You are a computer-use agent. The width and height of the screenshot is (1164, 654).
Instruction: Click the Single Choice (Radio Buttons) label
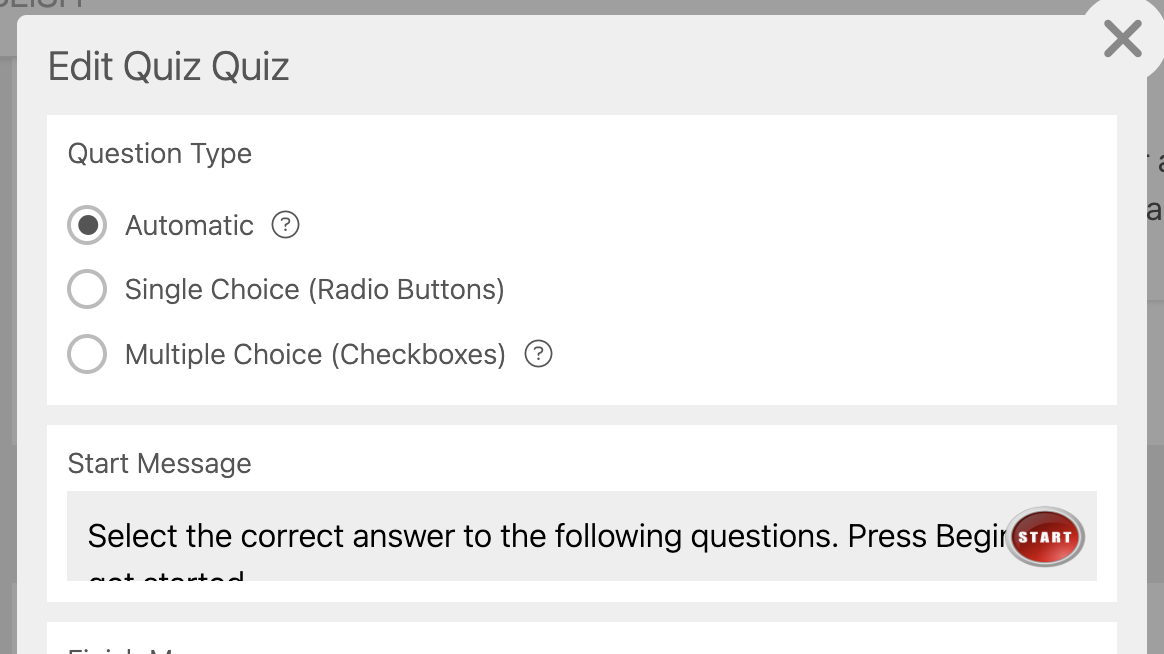(x=314, y=290)
